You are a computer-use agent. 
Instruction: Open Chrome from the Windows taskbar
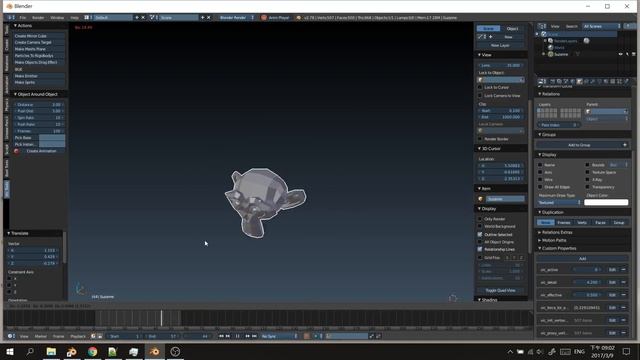click(x=92, y=351)
